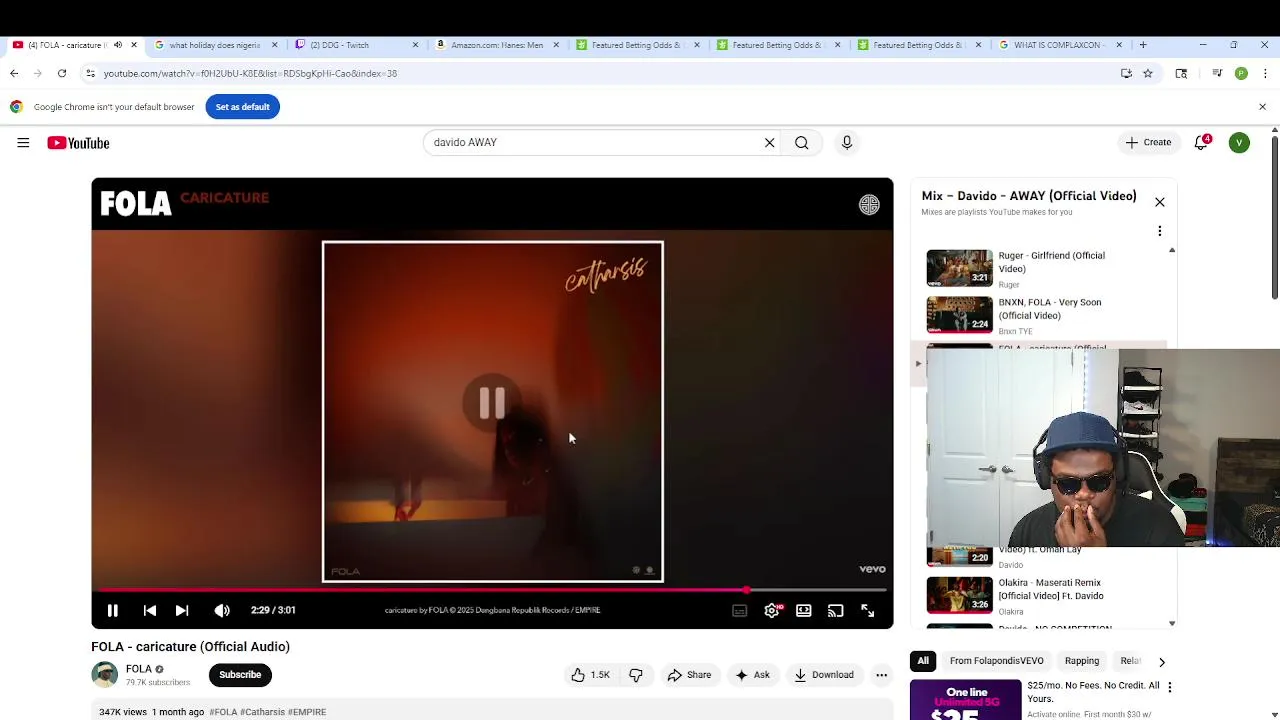
Task: Open the #EMPIRE hashtag
Action: pos(307,712)
